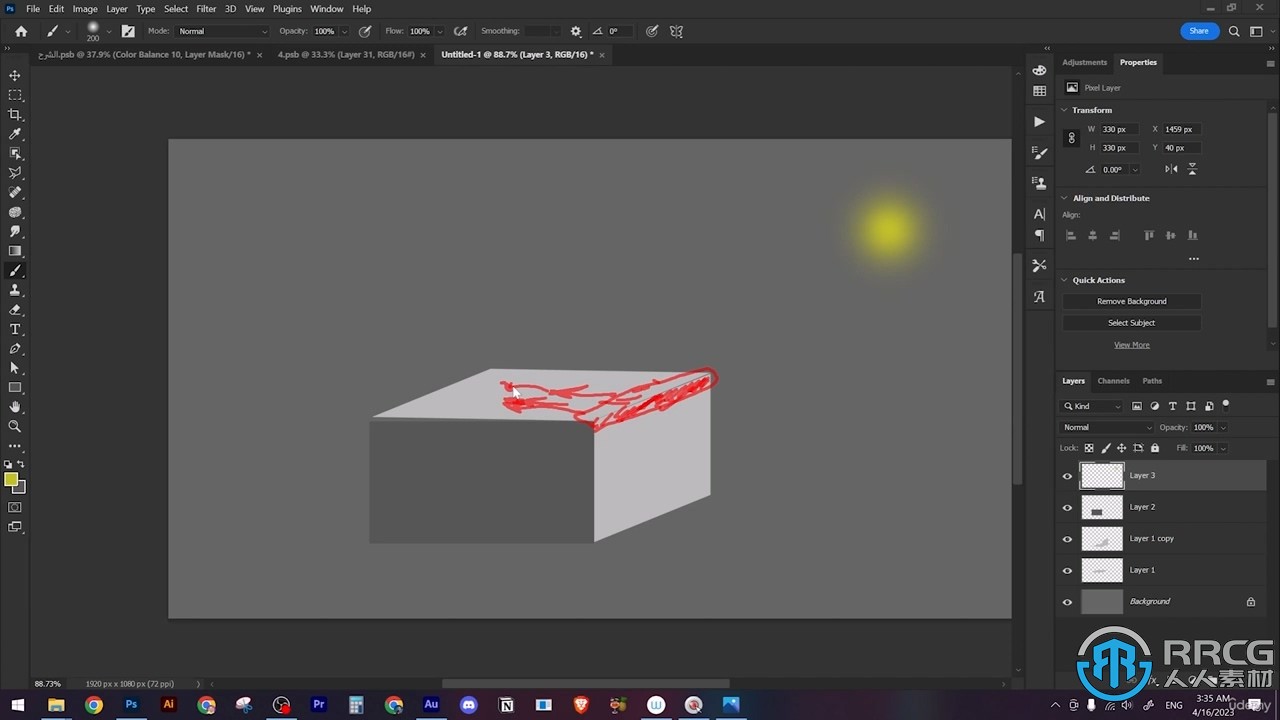Screen dimensions: 1280x720
Task: Select the Brush tool in the toolbox
Action: click(15, 270)
